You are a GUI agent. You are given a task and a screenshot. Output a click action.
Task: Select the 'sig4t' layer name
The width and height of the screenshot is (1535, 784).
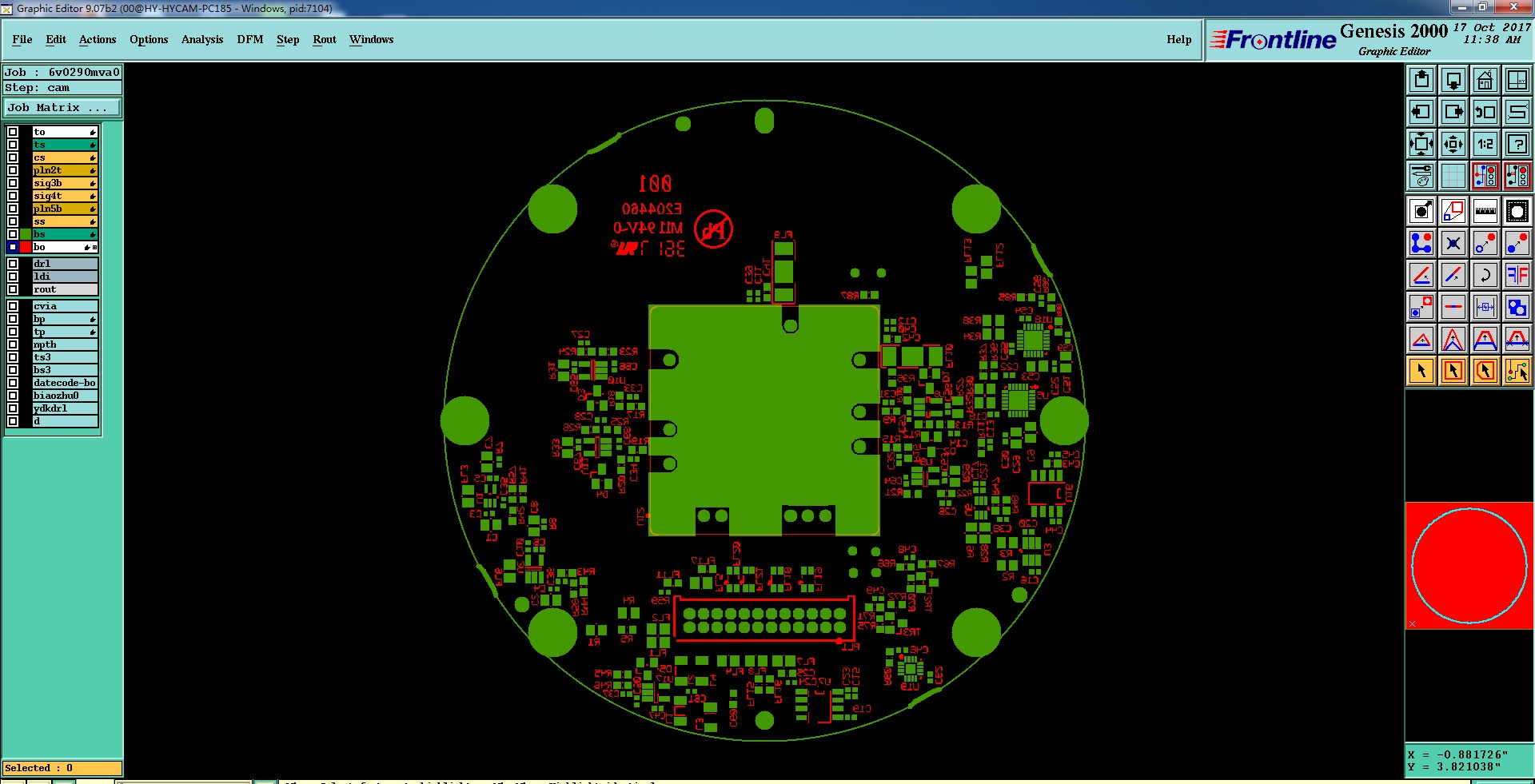point(65,196)
